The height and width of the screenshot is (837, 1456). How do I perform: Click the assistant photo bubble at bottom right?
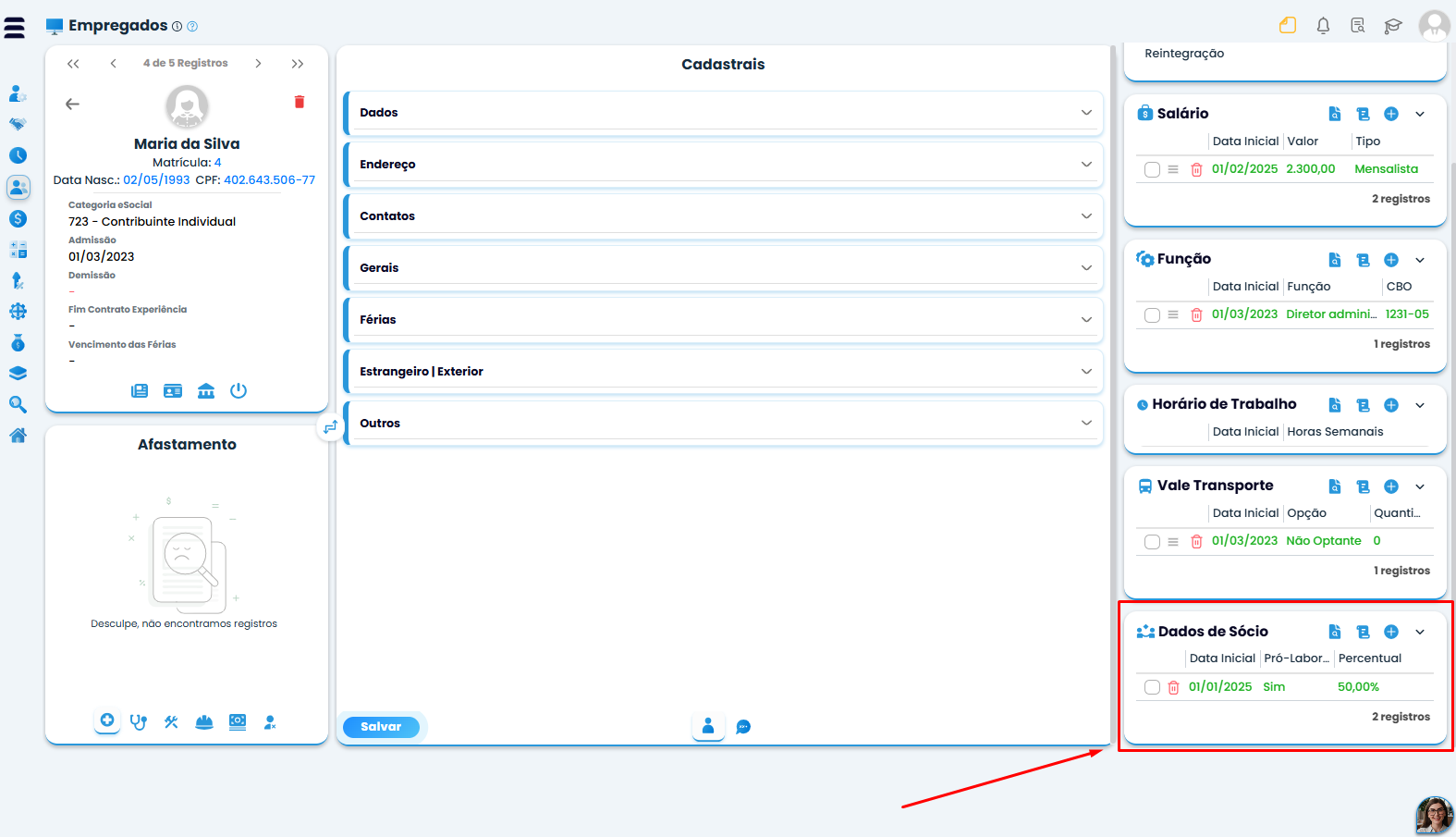tap(1435, 815)
